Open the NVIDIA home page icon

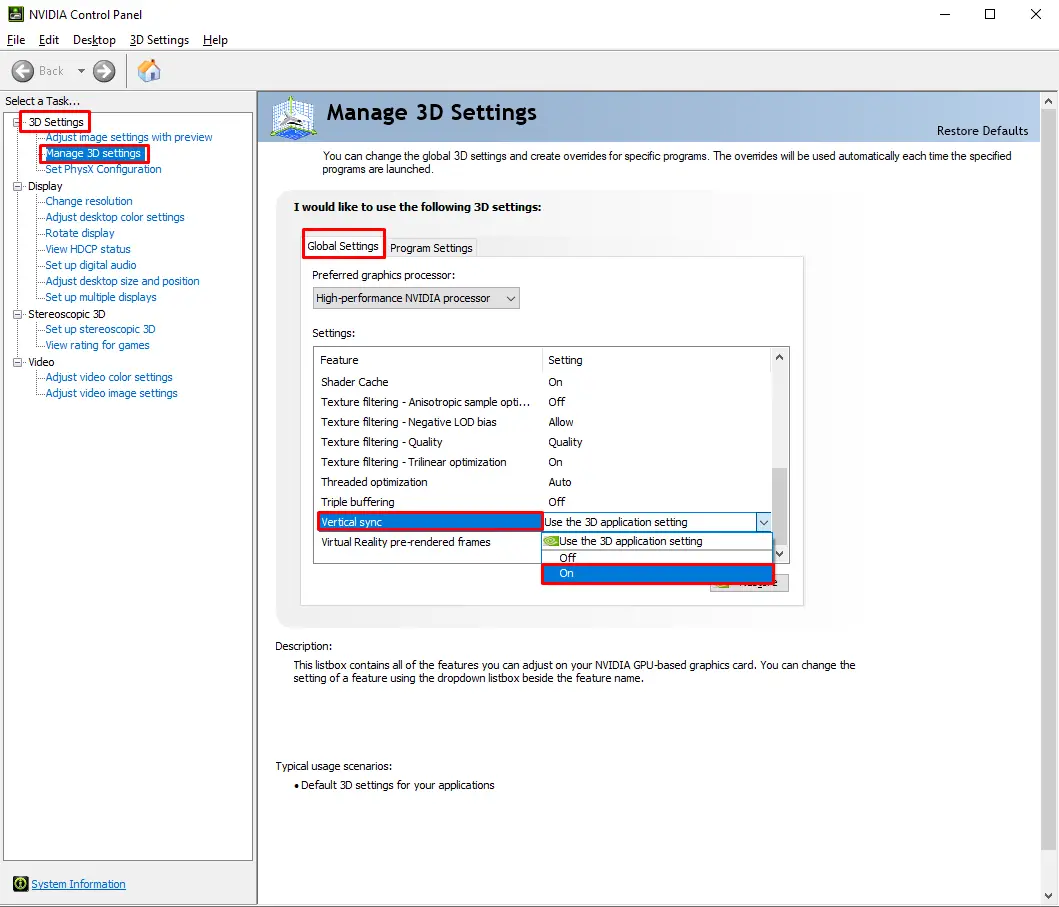click(x=150, y=70)
